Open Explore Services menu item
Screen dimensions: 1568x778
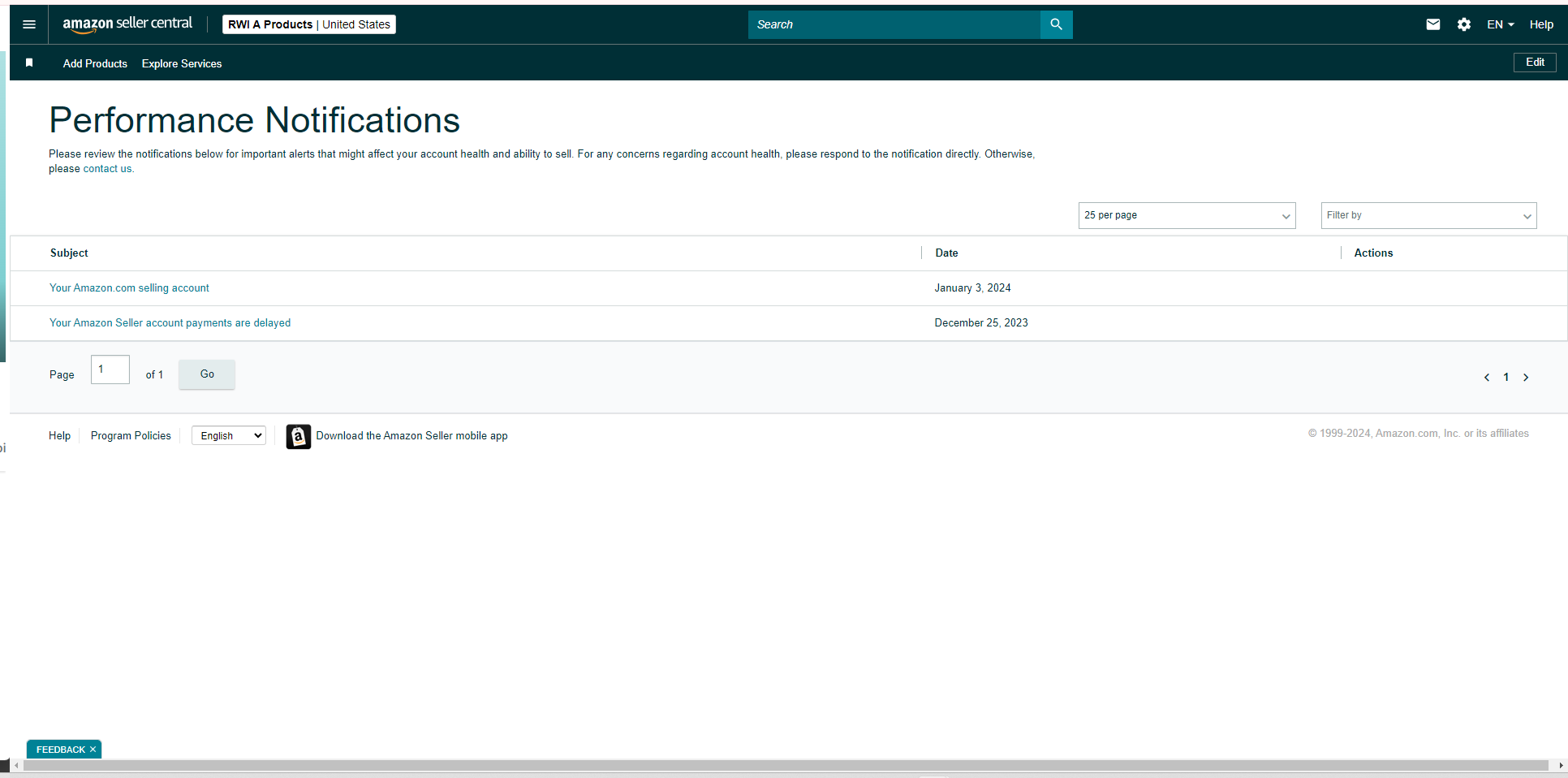pyautogui.click(x=182, y=63)
